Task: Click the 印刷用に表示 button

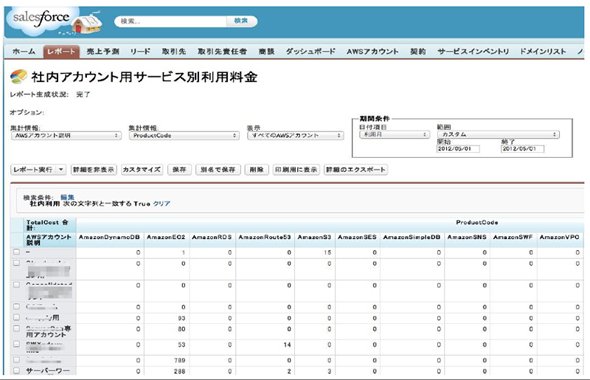Action: 296,170
